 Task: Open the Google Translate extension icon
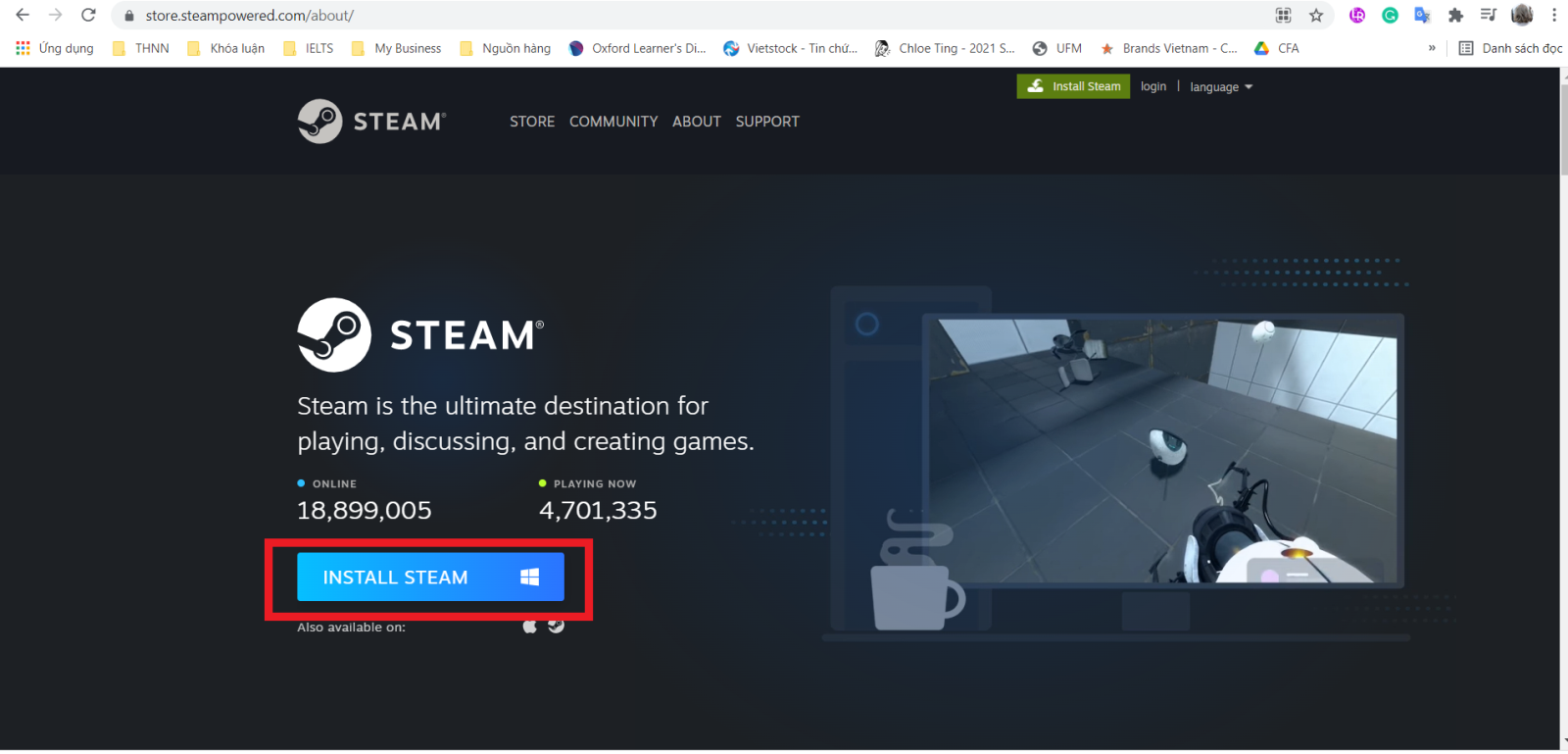1422,15
